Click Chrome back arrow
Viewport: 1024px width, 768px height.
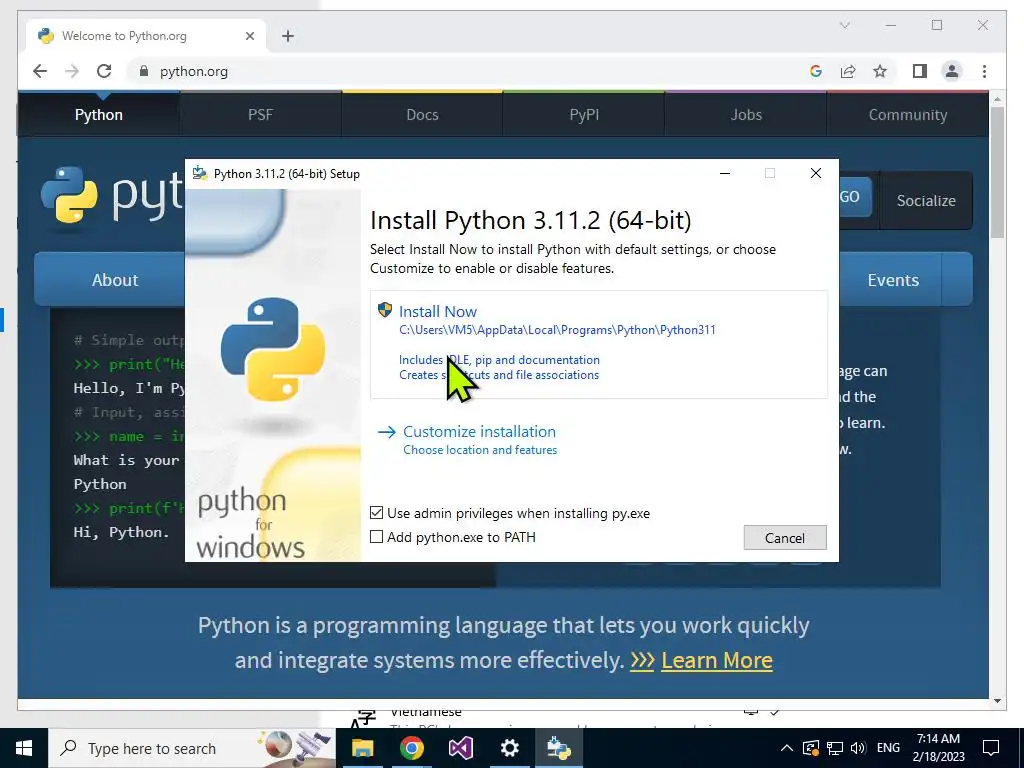point(40,71)
